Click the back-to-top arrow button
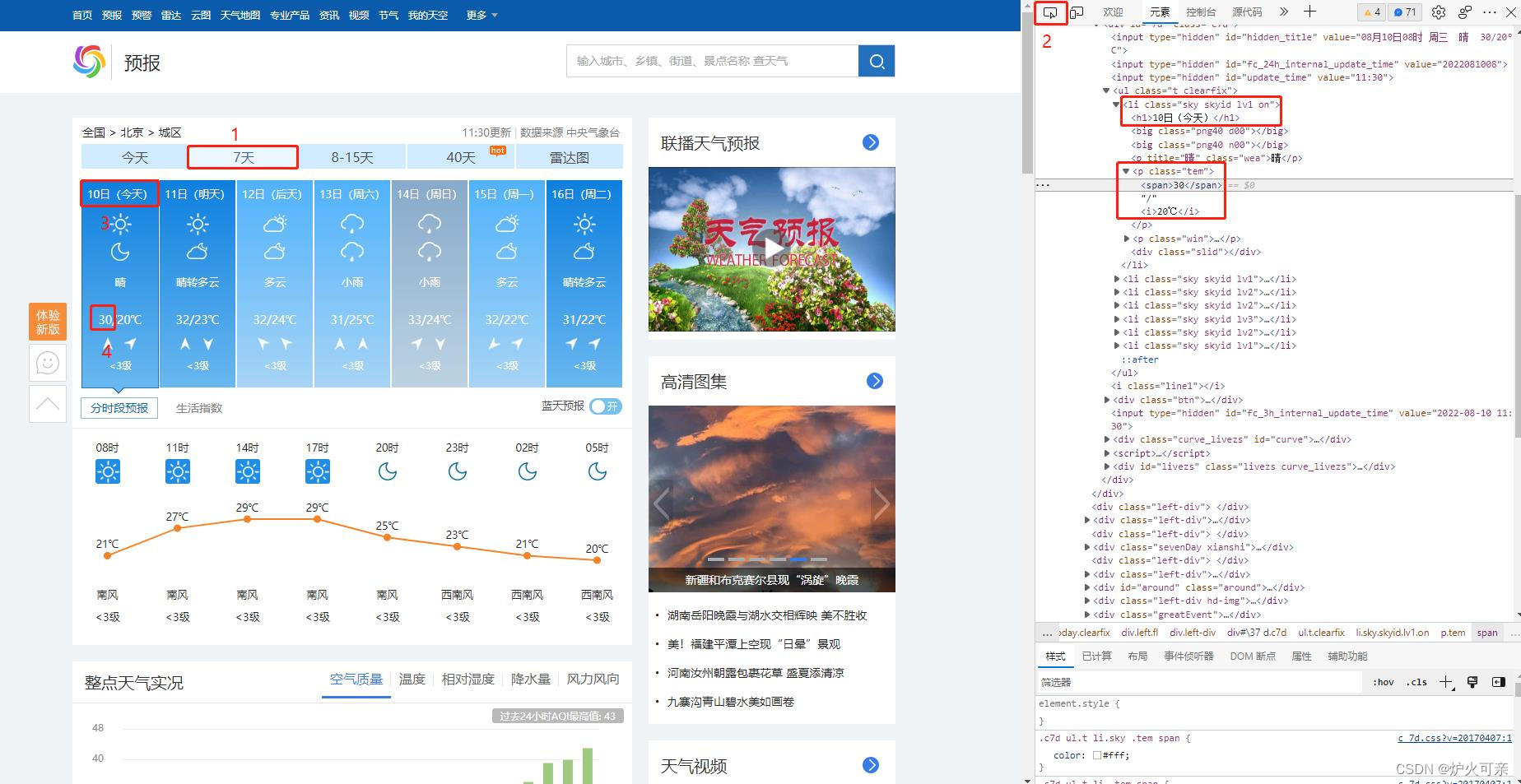This screenshot has width=1521, height=784. [48, 404]
